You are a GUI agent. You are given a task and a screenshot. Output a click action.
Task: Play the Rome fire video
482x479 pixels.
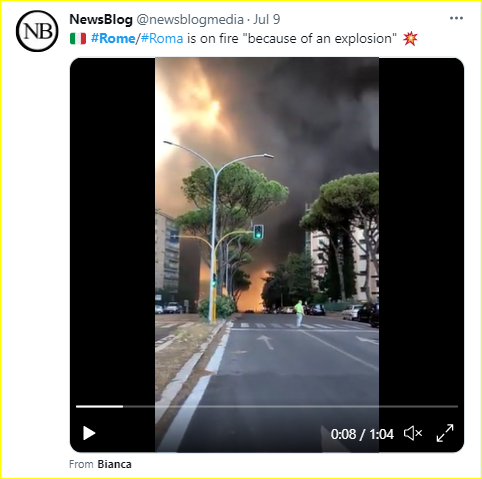click(89, 433)
